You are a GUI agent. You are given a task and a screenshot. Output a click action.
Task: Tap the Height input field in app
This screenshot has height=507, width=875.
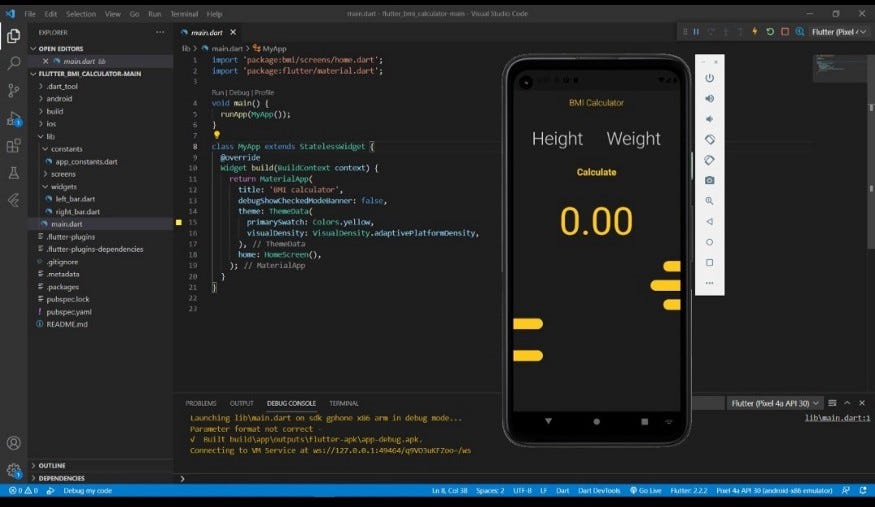(x=557, y=139)
